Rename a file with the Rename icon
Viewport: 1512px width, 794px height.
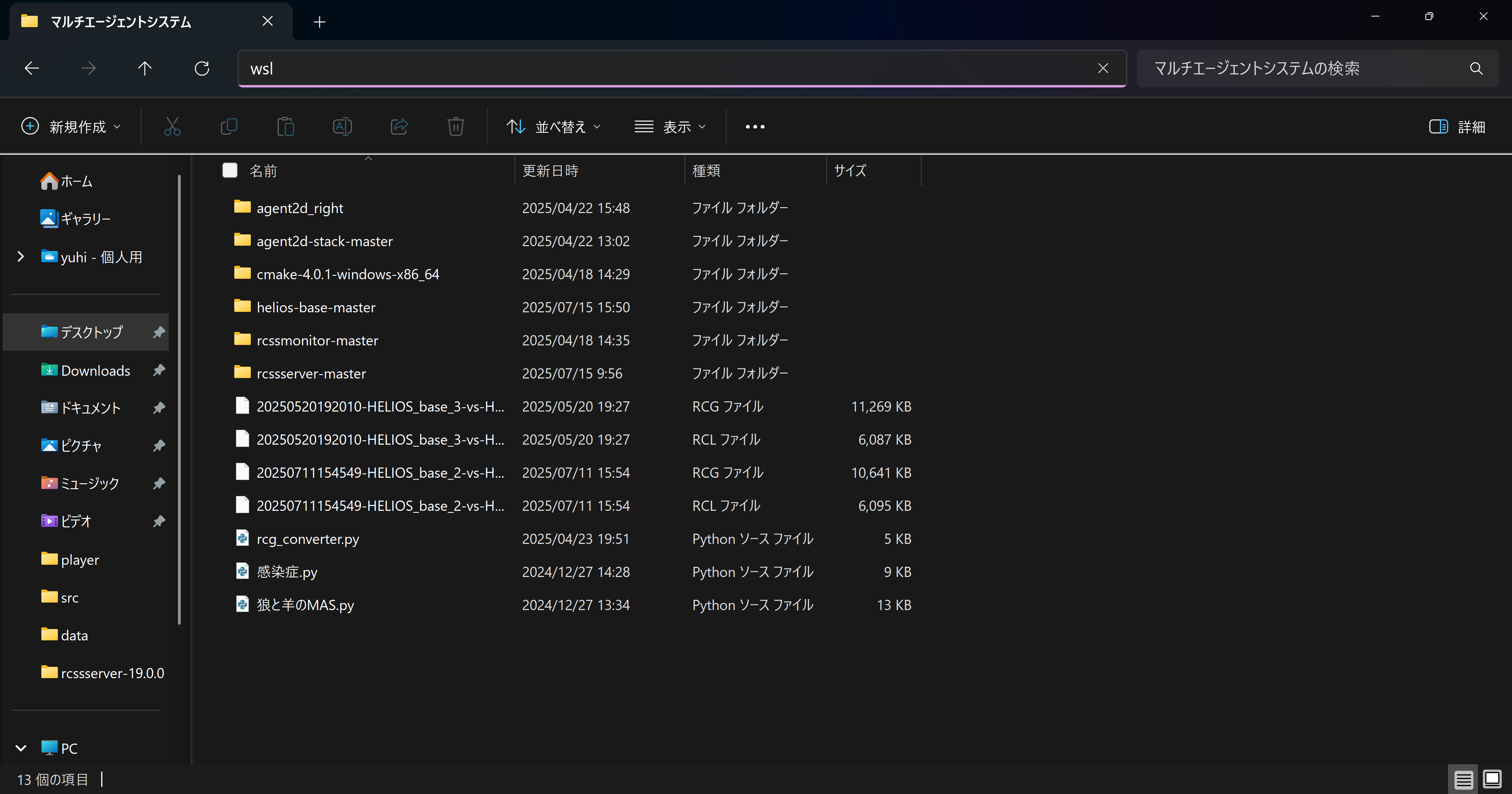pos(343,126)
